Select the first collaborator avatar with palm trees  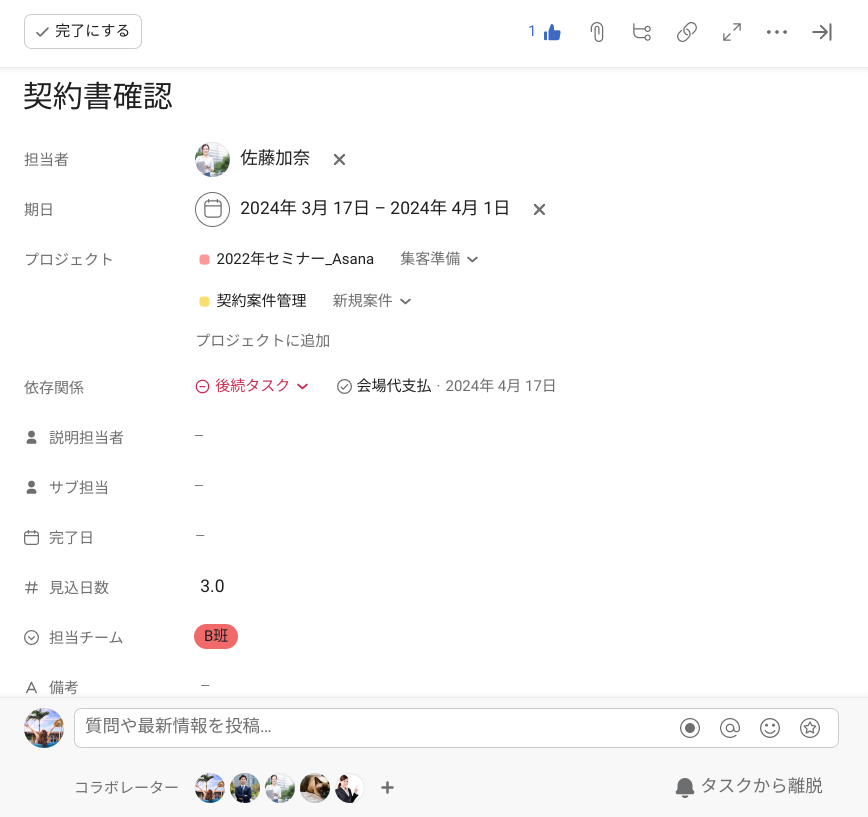point(210,788)
